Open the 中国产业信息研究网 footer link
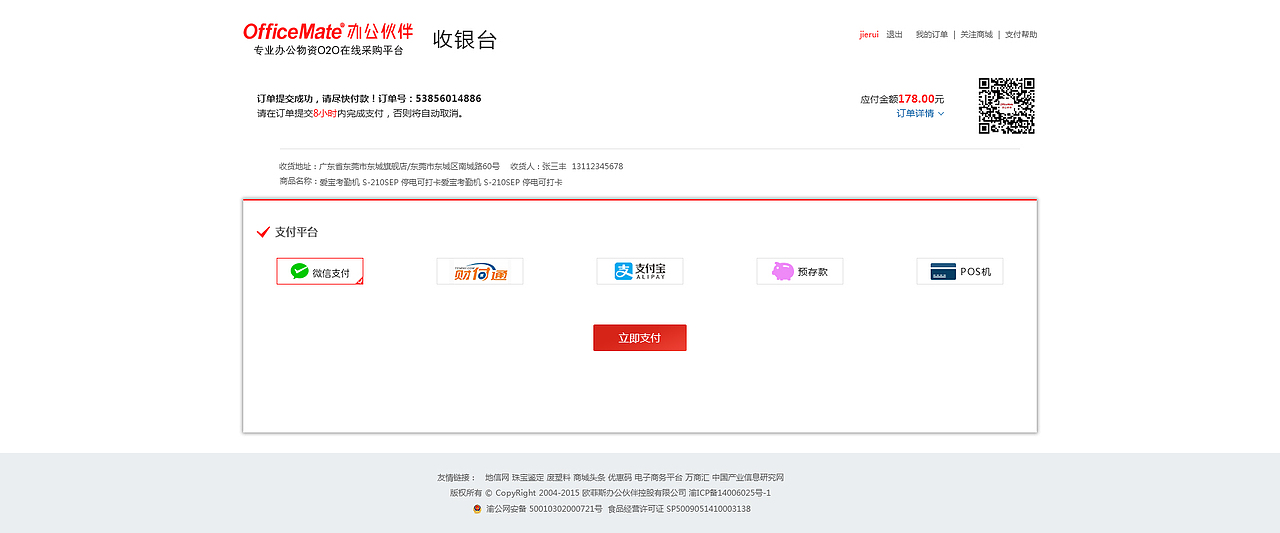Viewport: 1280px width, 533px height. (x=748, y=477)
